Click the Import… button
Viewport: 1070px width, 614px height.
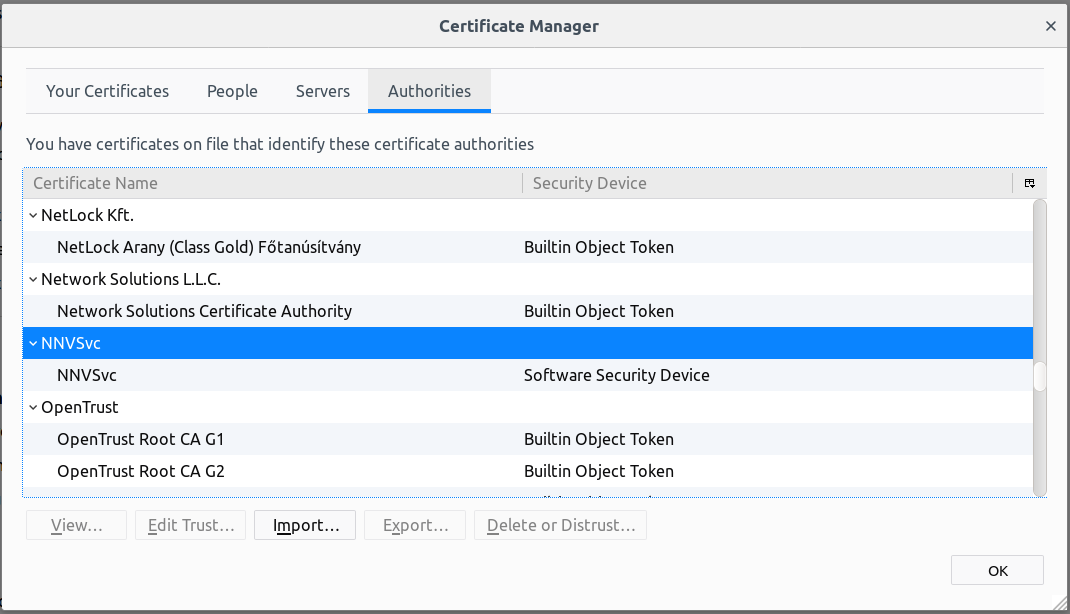coord(305,525)
